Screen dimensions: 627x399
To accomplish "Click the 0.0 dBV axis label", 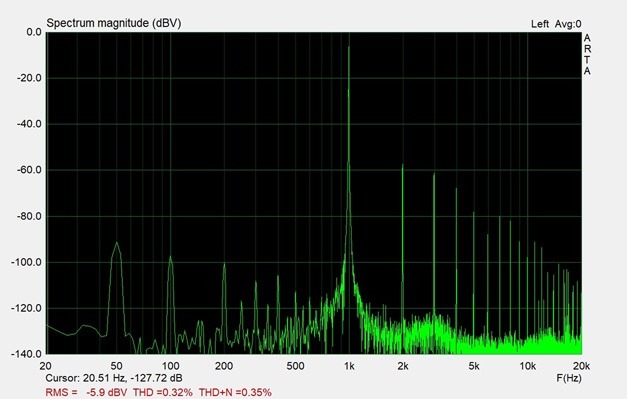I will click(34, 32).
